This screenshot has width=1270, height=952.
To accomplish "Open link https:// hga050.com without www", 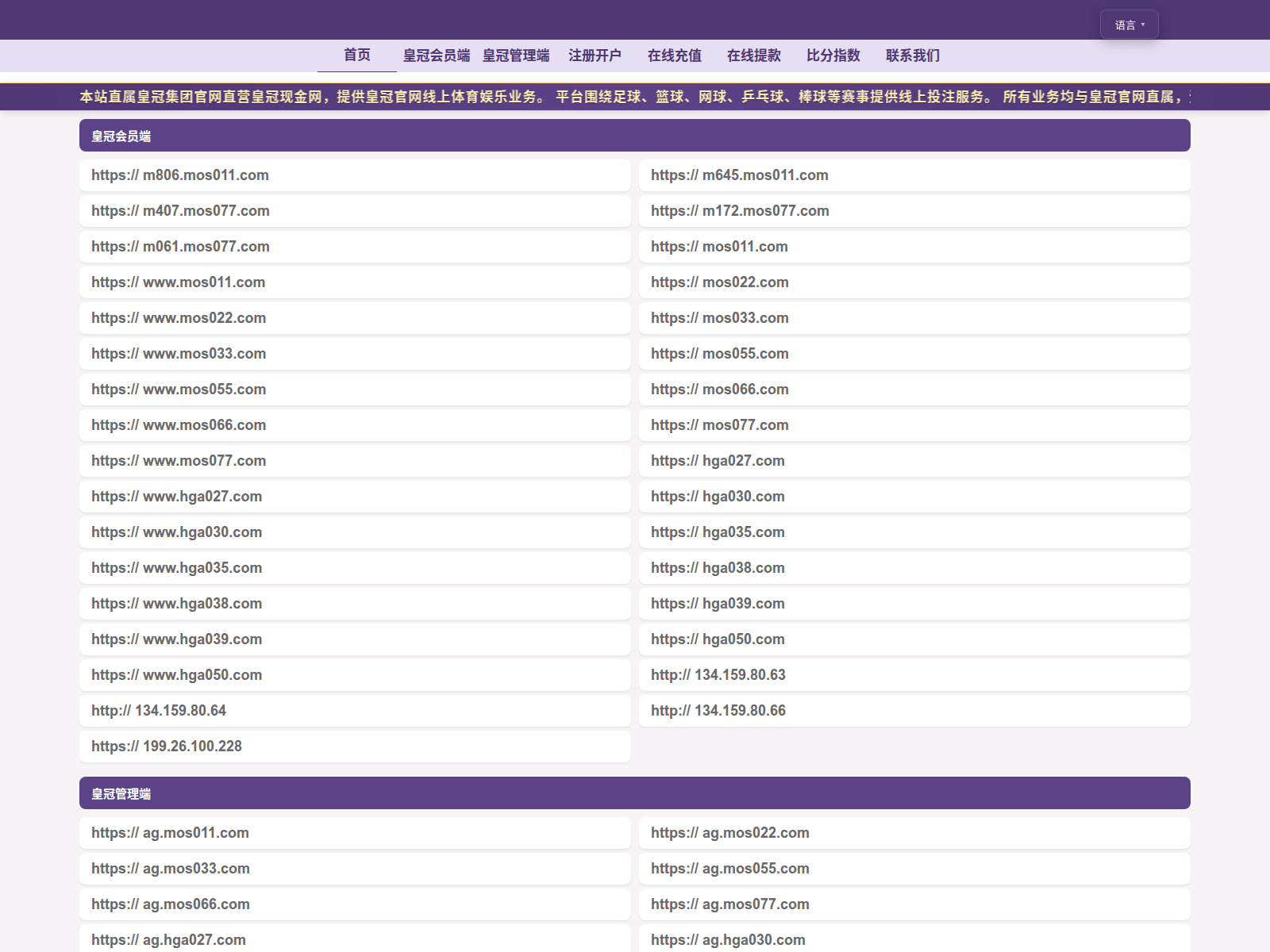I will (x=914, y=639).
